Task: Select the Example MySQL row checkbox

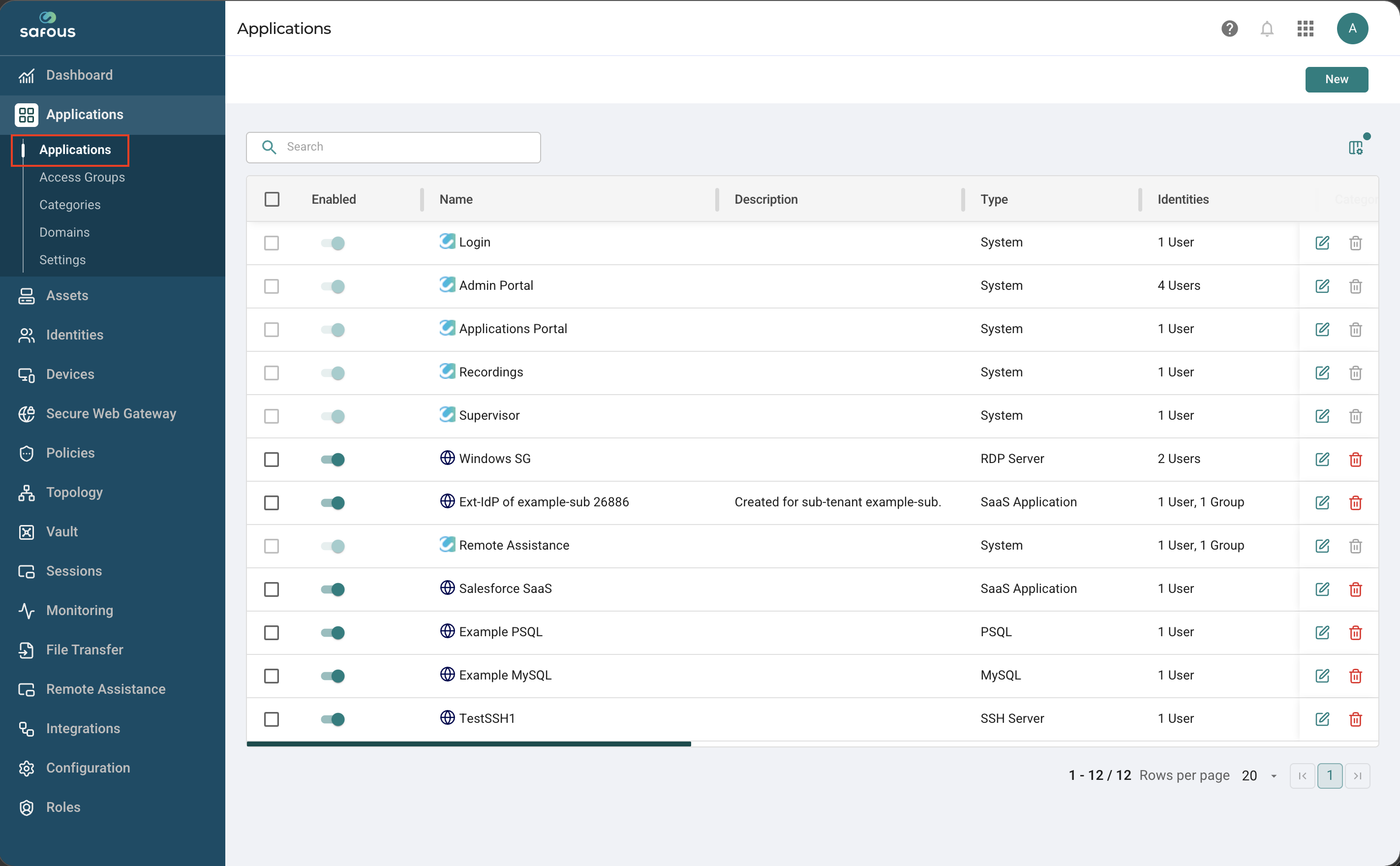Action: 272,676
